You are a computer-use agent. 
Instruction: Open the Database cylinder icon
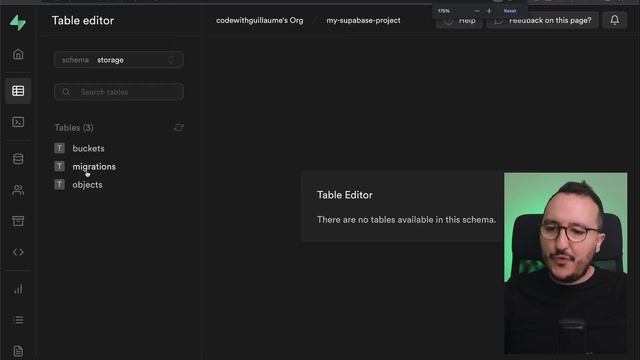pyautogui.click(x=18, y=159)
